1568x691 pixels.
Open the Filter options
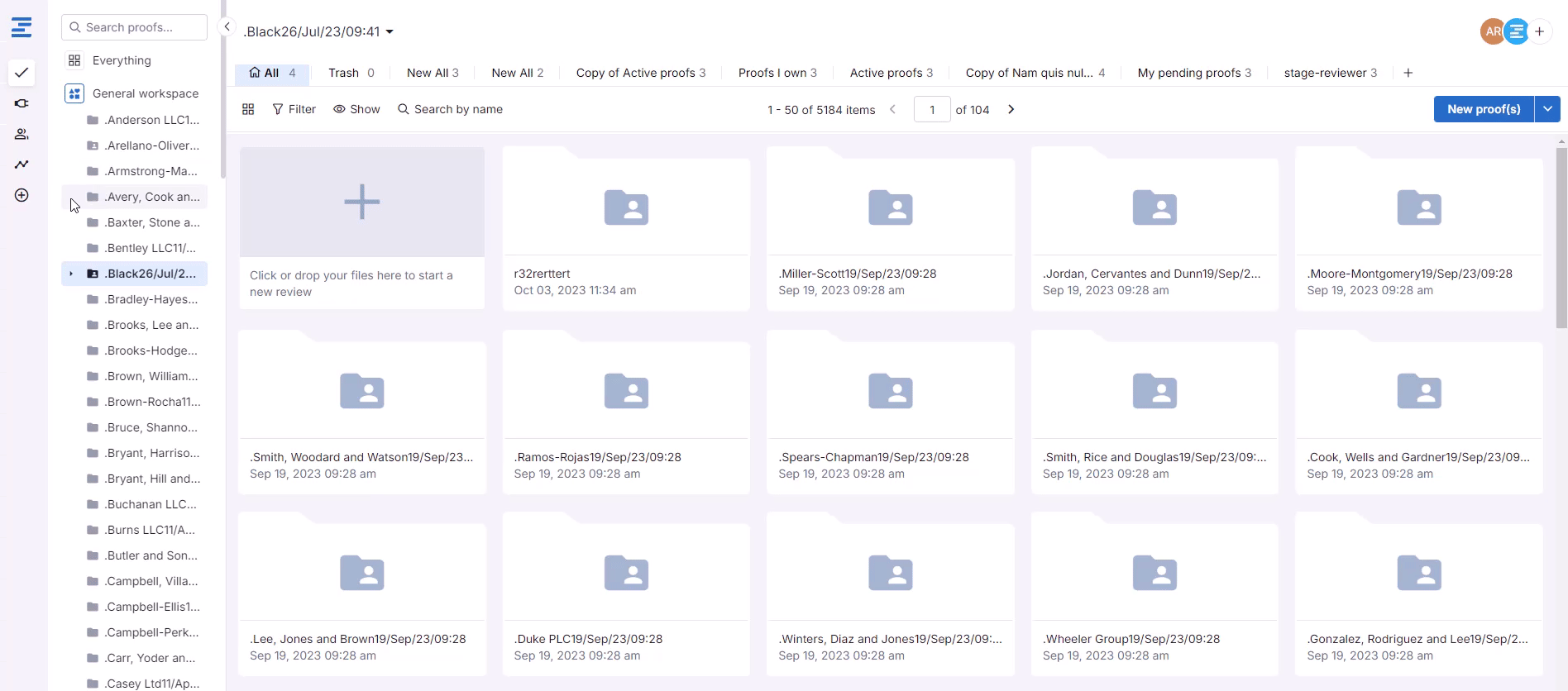[294, 109]
